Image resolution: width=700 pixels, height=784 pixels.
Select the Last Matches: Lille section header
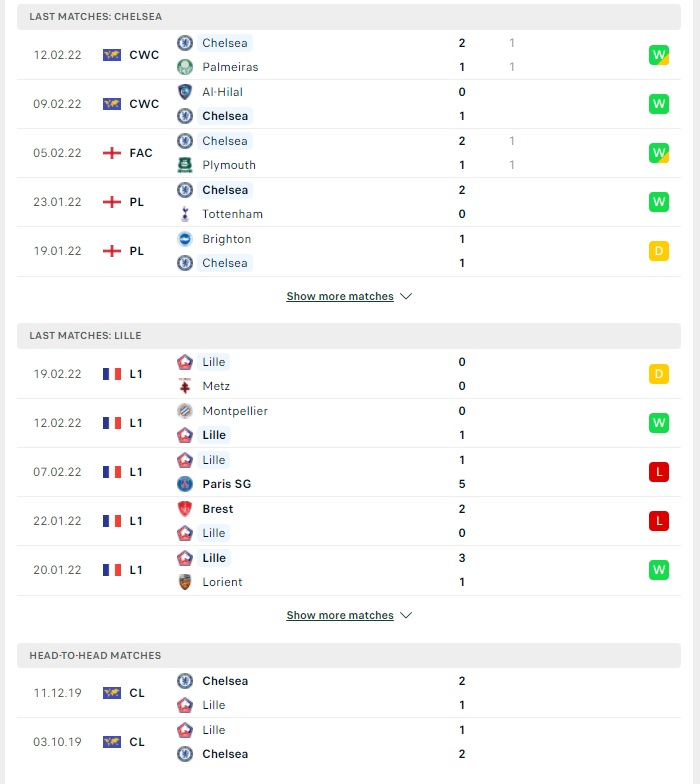[x=348, y=336]
